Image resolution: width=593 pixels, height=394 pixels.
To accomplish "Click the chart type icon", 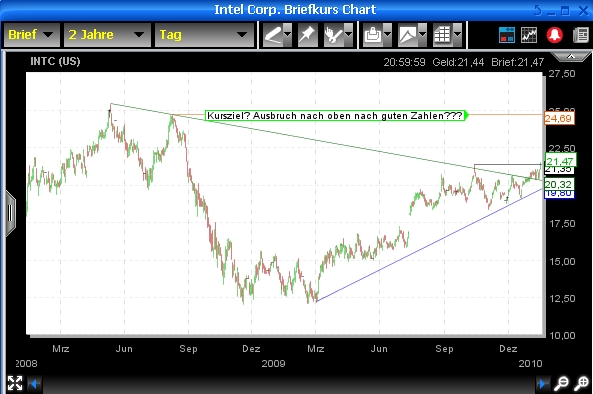I will pos(408,35).
